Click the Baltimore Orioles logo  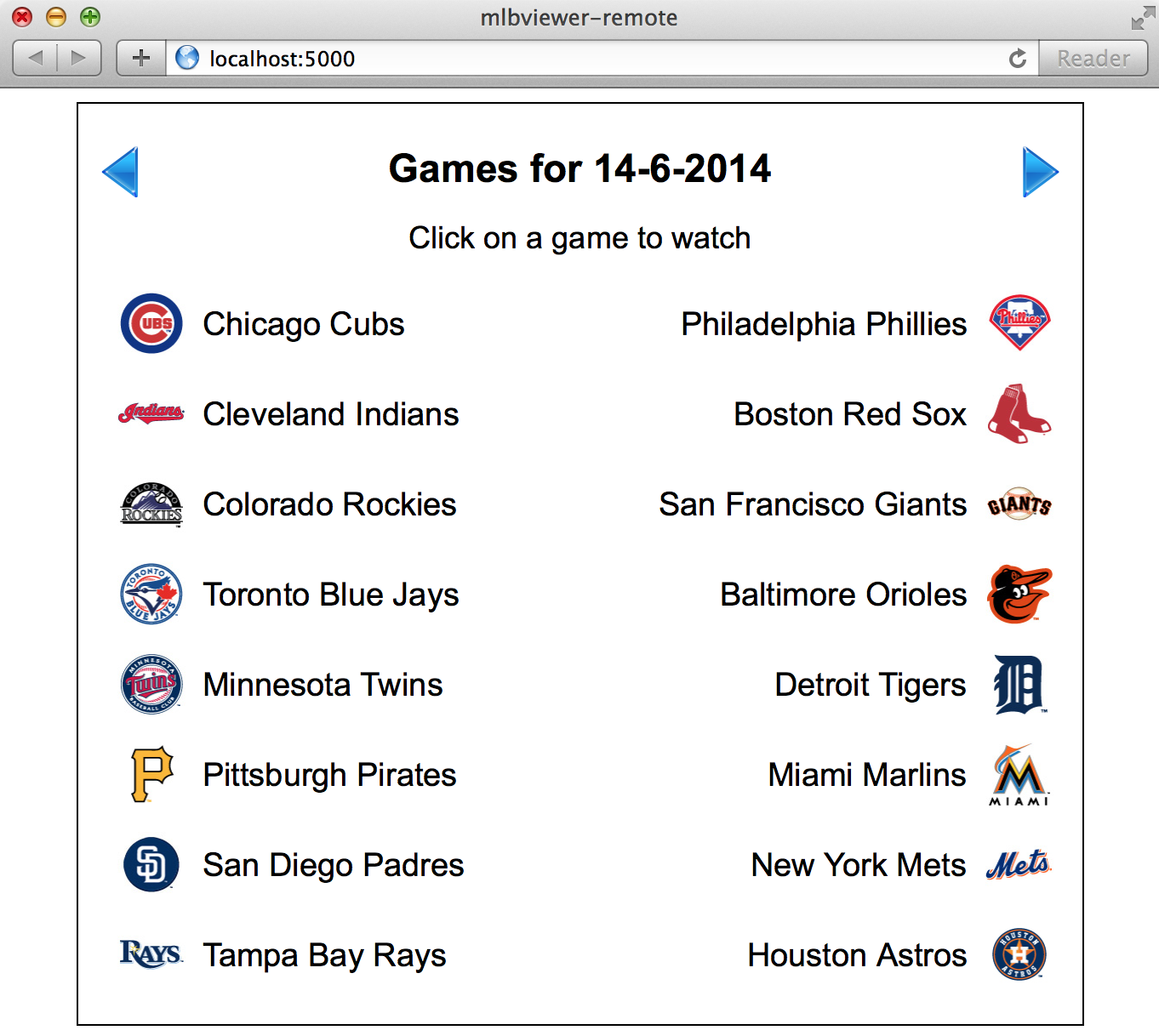point(1019,594)
